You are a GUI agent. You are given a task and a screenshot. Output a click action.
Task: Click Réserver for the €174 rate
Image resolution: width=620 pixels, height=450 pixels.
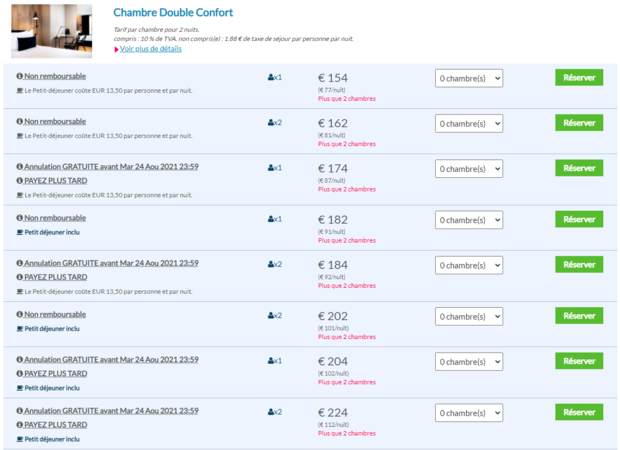coord(579,168)
